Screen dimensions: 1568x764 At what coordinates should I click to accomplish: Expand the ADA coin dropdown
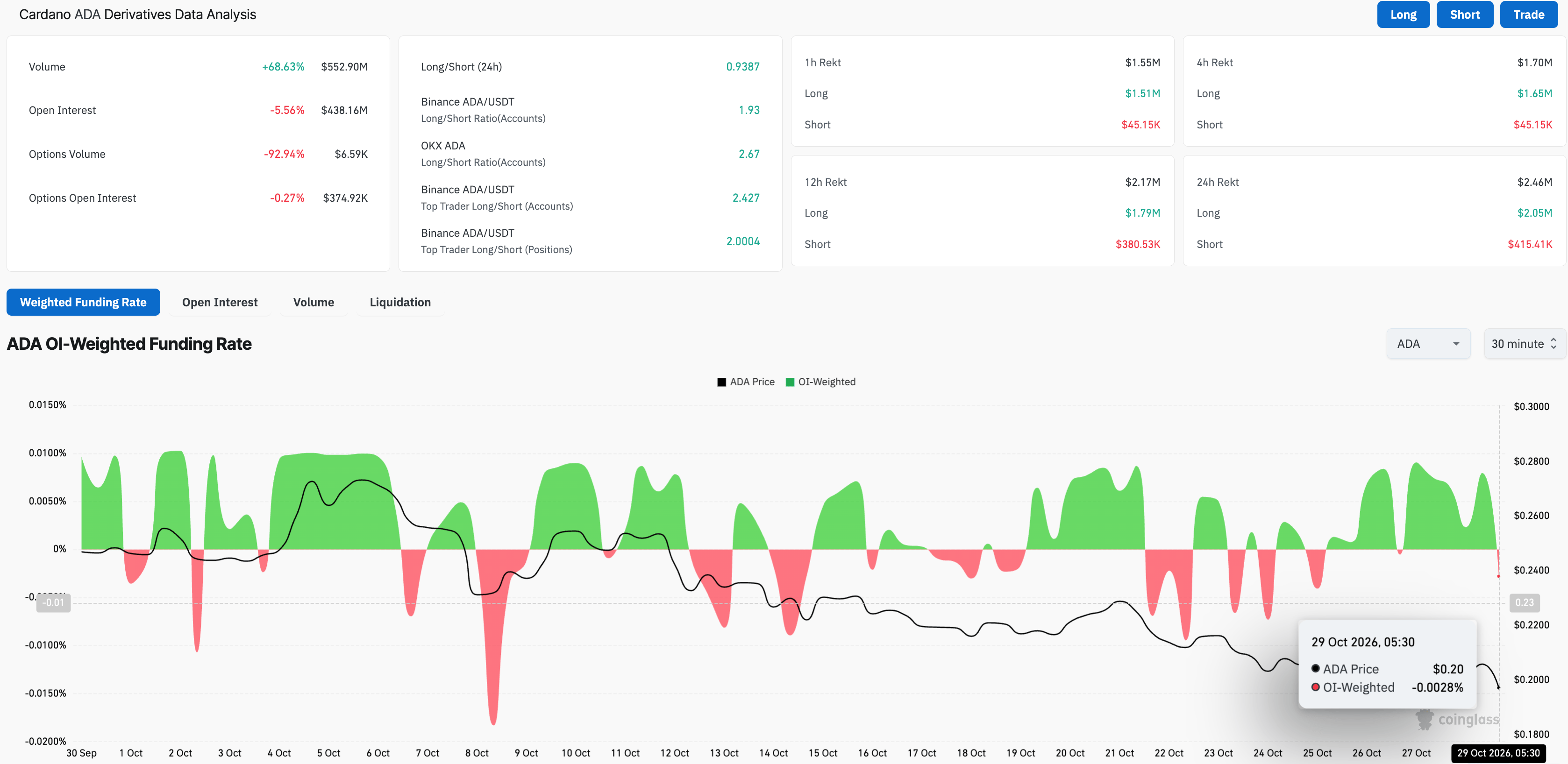(x=1428, y=344)
